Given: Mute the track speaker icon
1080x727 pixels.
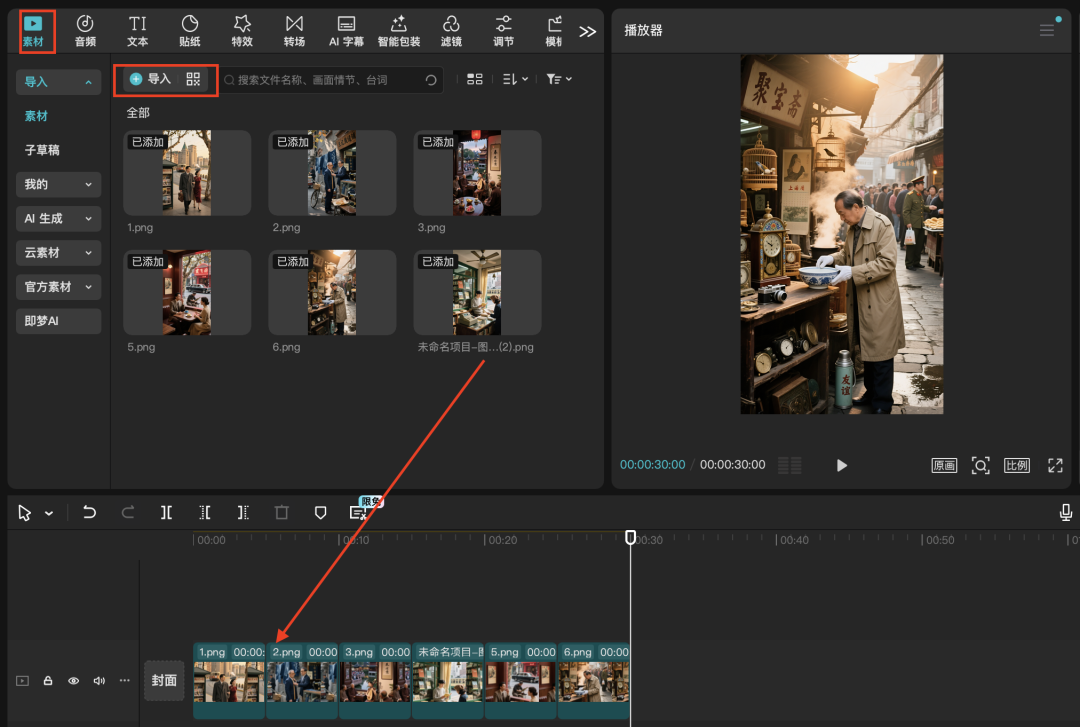Looking at the screenshot, I should tap(99, 681).
